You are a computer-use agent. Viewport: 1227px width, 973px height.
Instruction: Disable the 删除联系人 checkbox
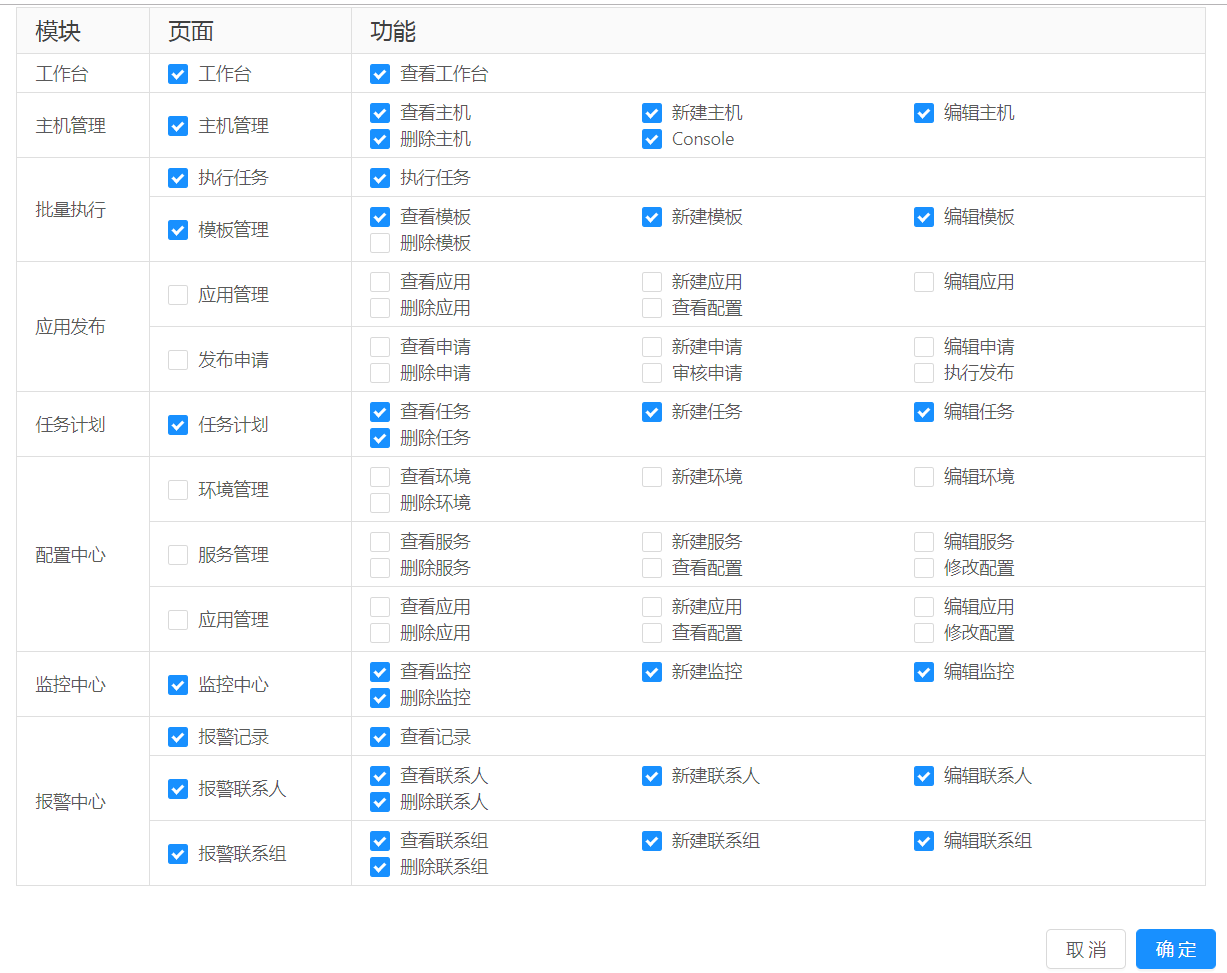[x=380, y=802]
